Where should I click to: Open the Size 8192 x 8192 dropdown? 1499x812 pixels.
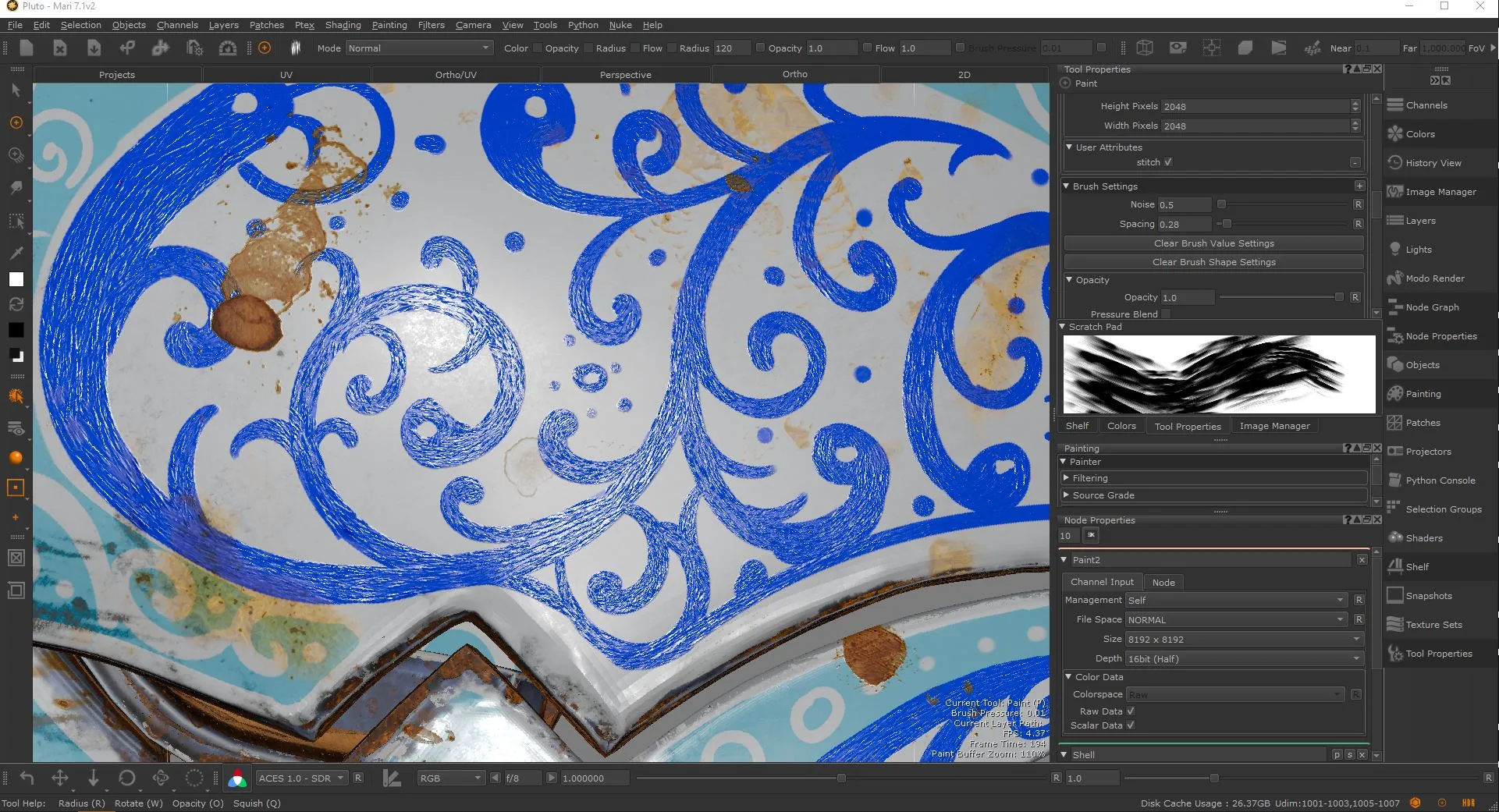coord(1244,639)
